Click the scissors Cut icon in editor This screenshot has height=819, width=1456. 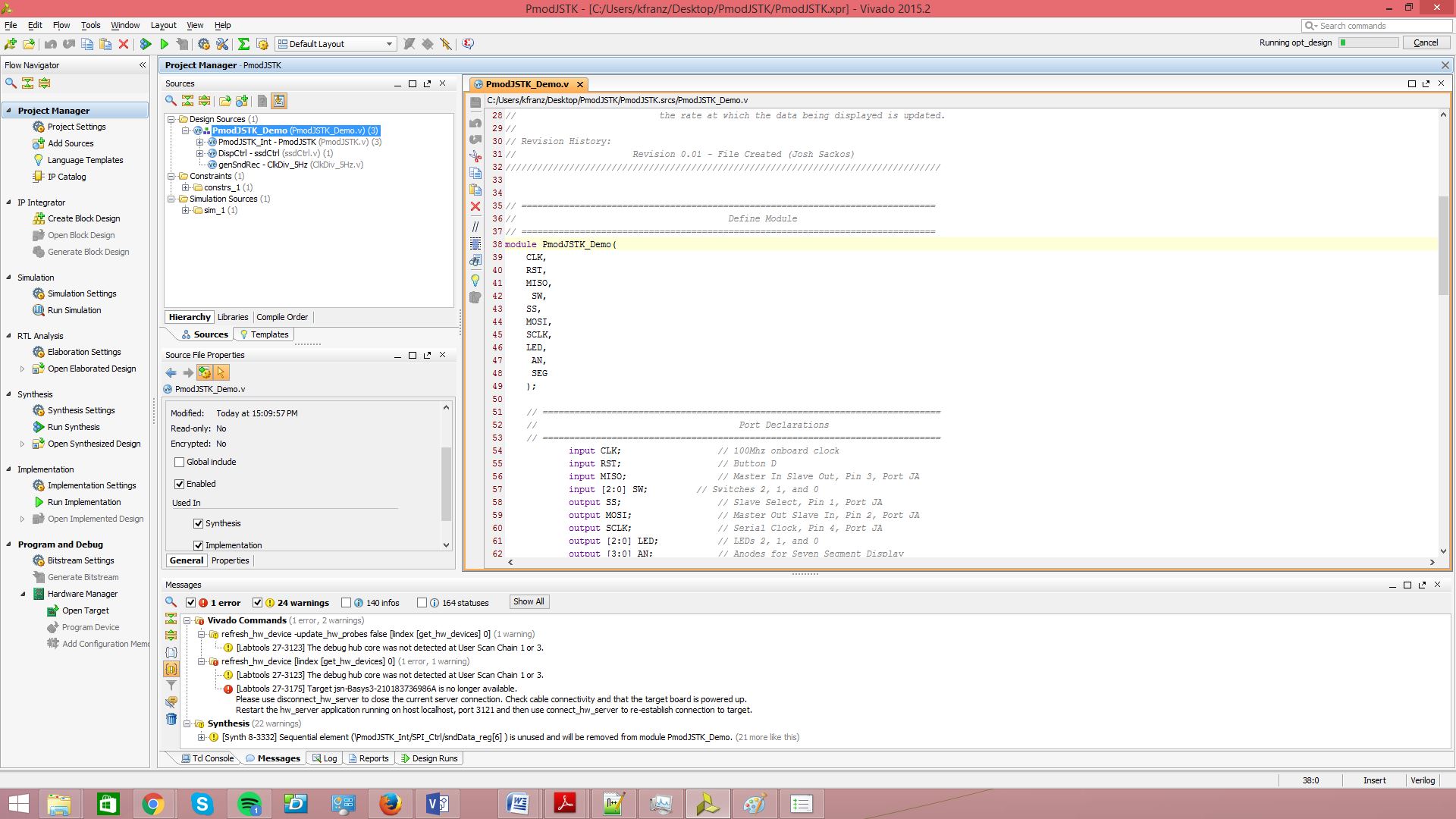tap(475, 156)
